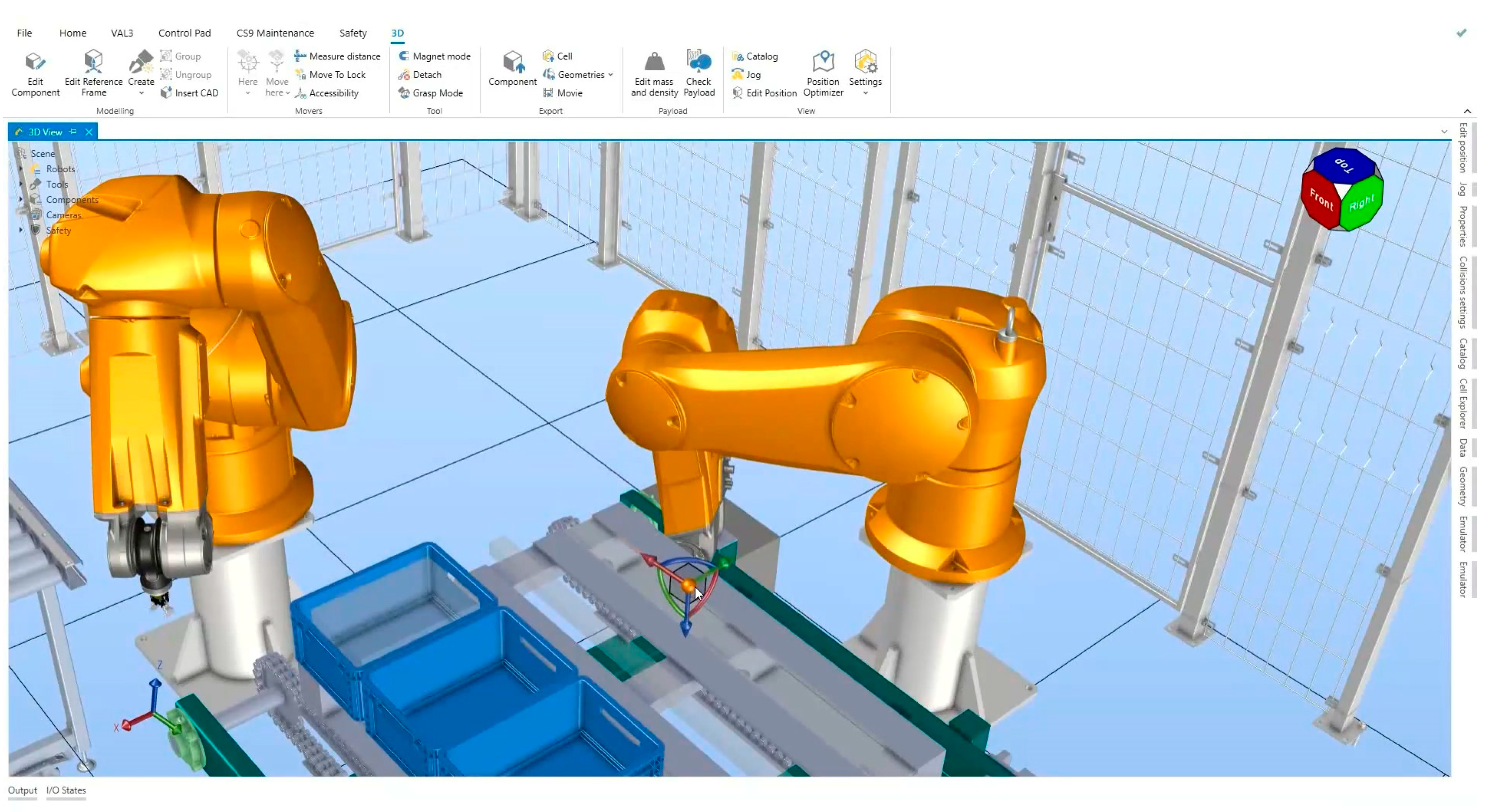Switch to the VAL3 ribbon tab

pos(122,32)
